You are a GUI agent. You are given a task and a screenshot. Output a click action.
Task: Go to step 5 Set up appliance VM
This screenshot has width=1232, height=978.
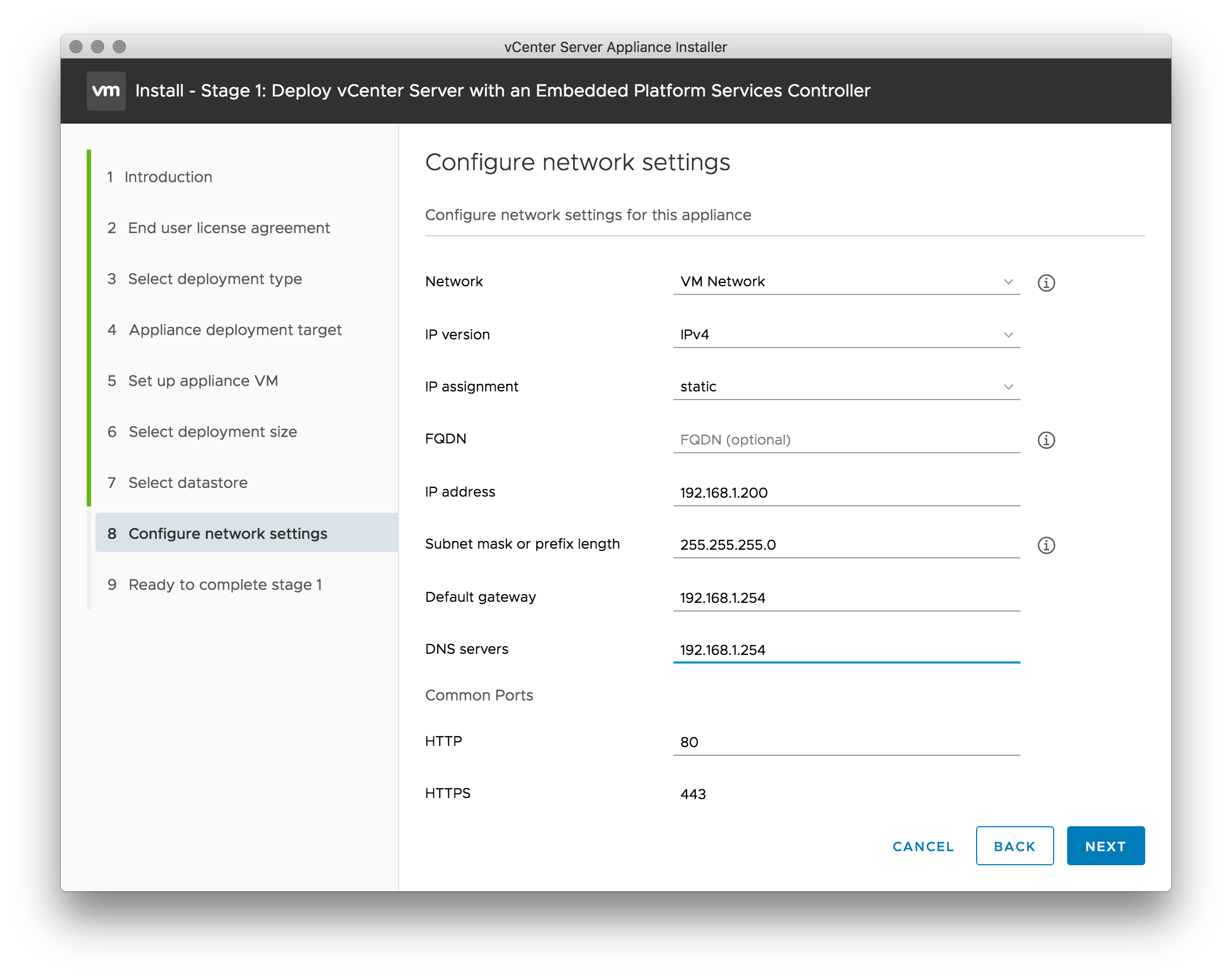[x=193, y=380]
